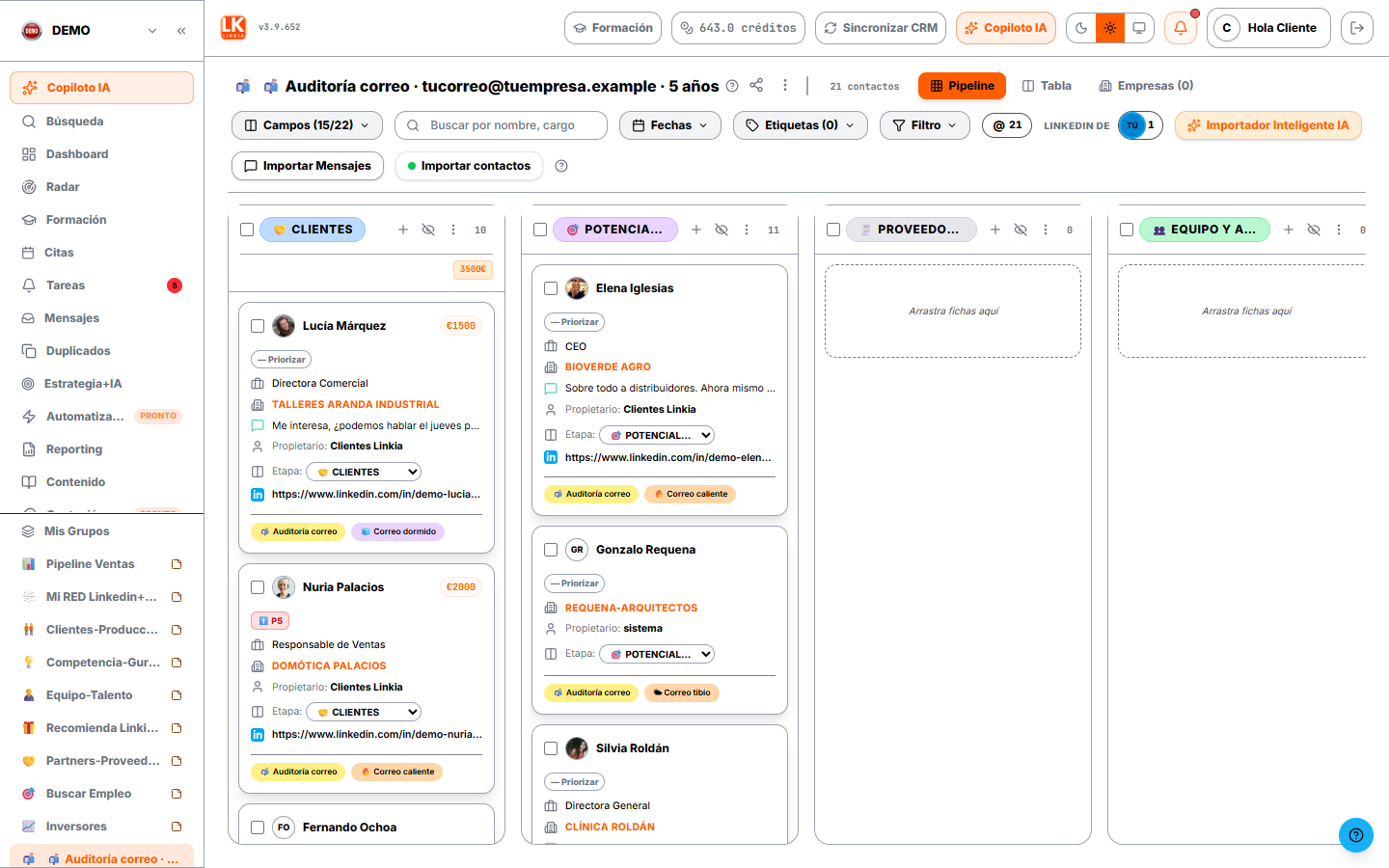Select all cards in CLIENTES column checkbox

point(247,230)
